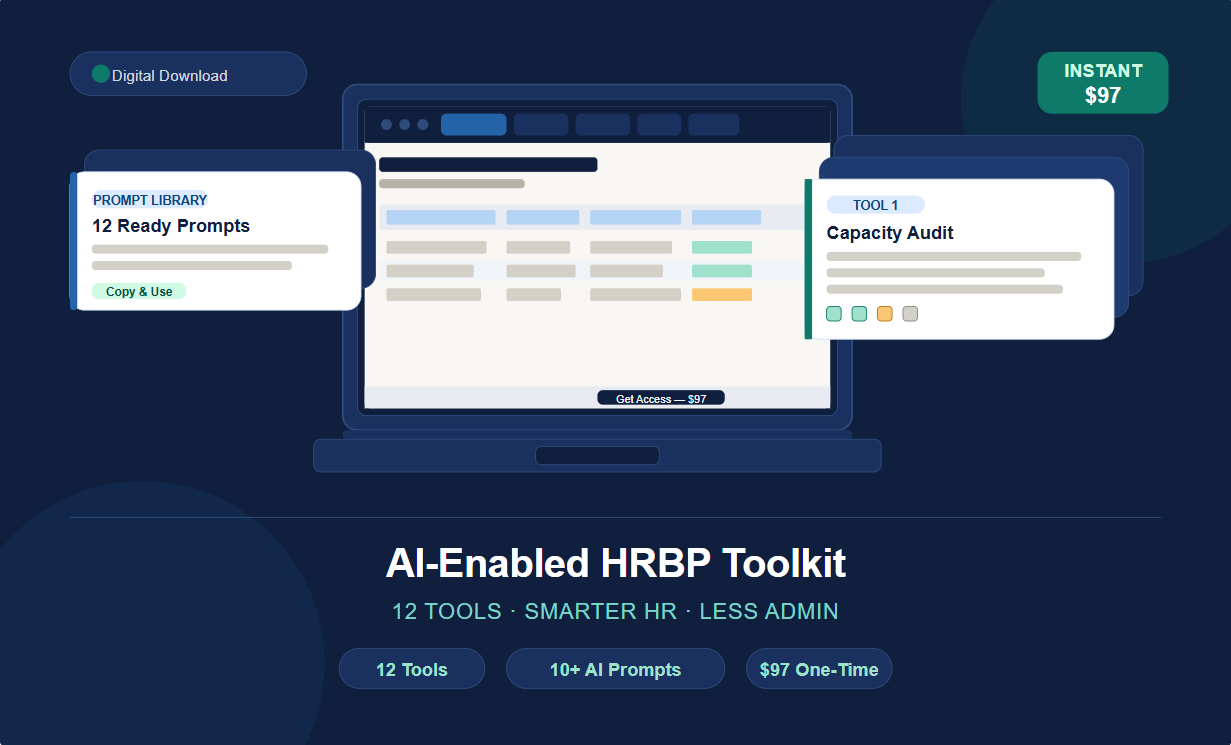This screenshot has width=1231, height=745.
Task: Click the gray square in Capacity Audit card
Action: click(x=910, y=314)
